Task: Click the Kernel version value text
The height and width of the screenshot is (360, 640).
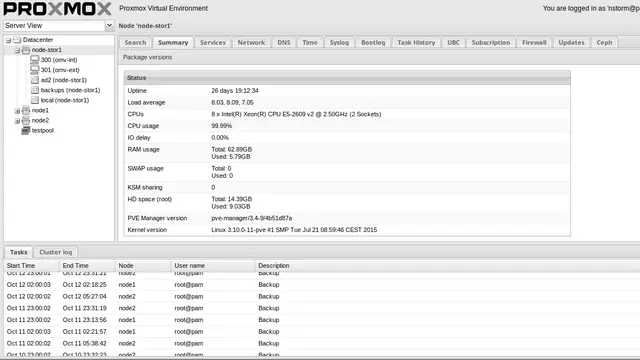Action: [294, 230]
